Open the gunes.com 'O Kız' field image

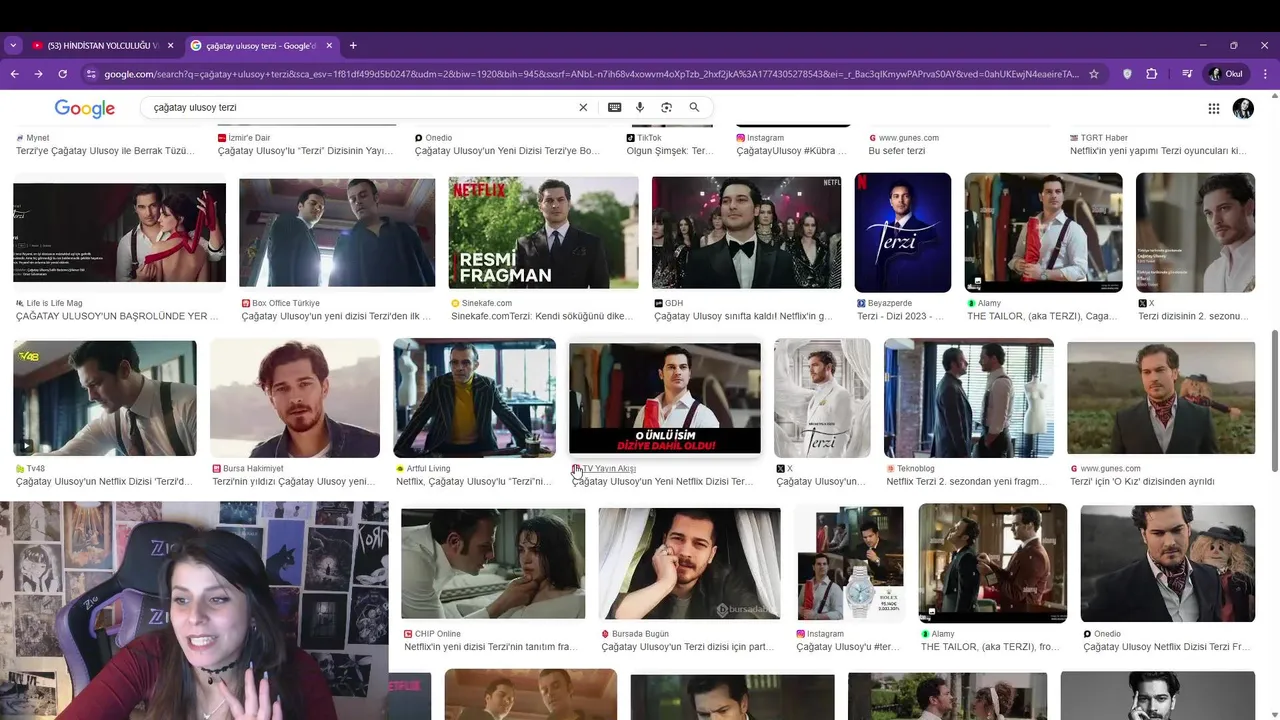click(x=1161, y=398)
